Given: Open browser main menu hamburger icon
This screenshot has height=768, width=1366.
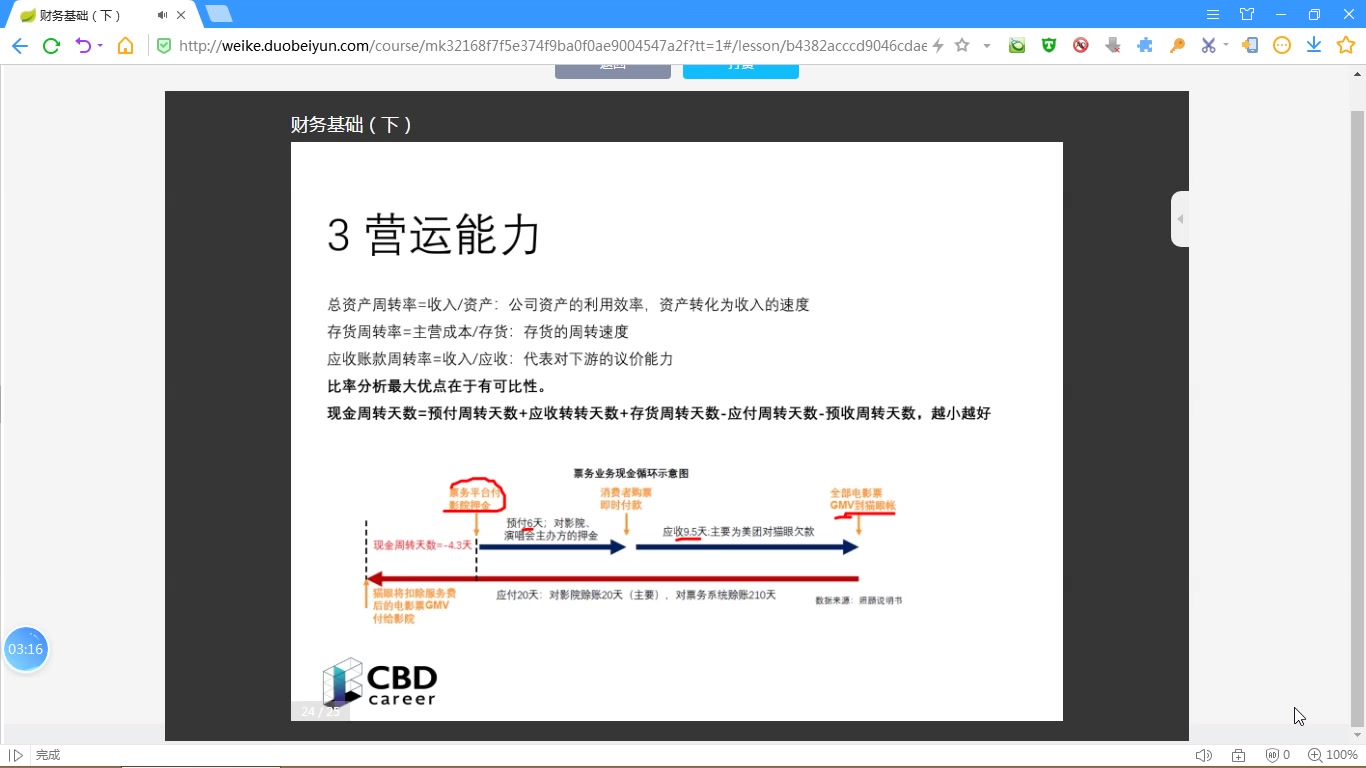Looking at the screenshot, I should coord(1213,14).
